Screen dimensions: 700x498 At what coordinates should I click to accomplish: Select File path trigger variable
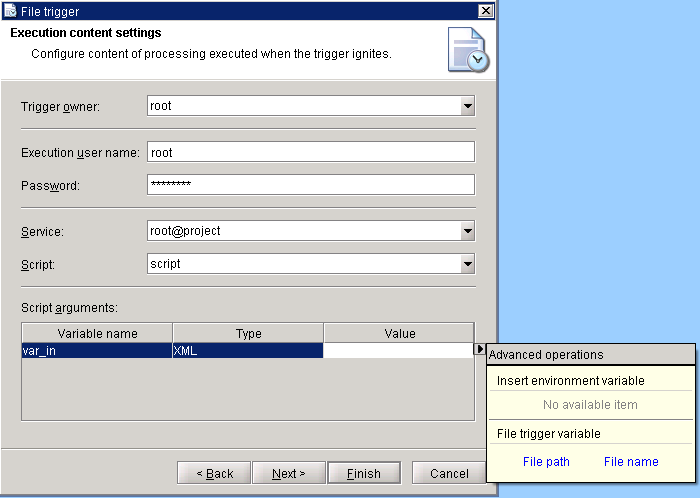pos(546,462)
